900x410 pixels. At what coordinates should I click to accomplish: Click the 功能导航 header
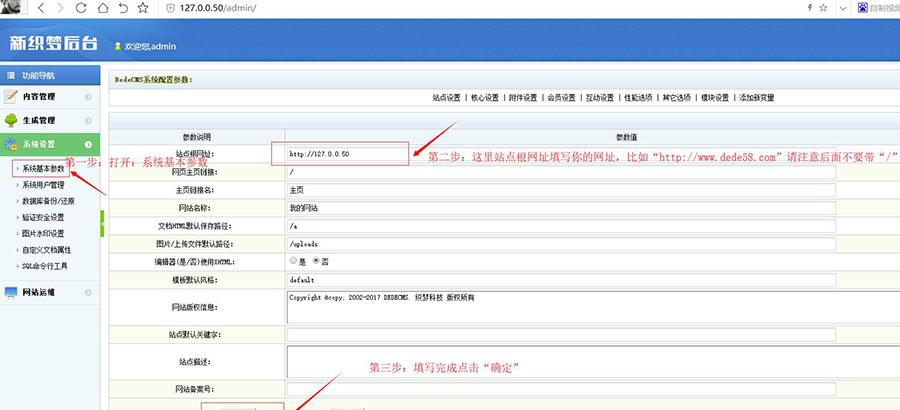point(50,75)
